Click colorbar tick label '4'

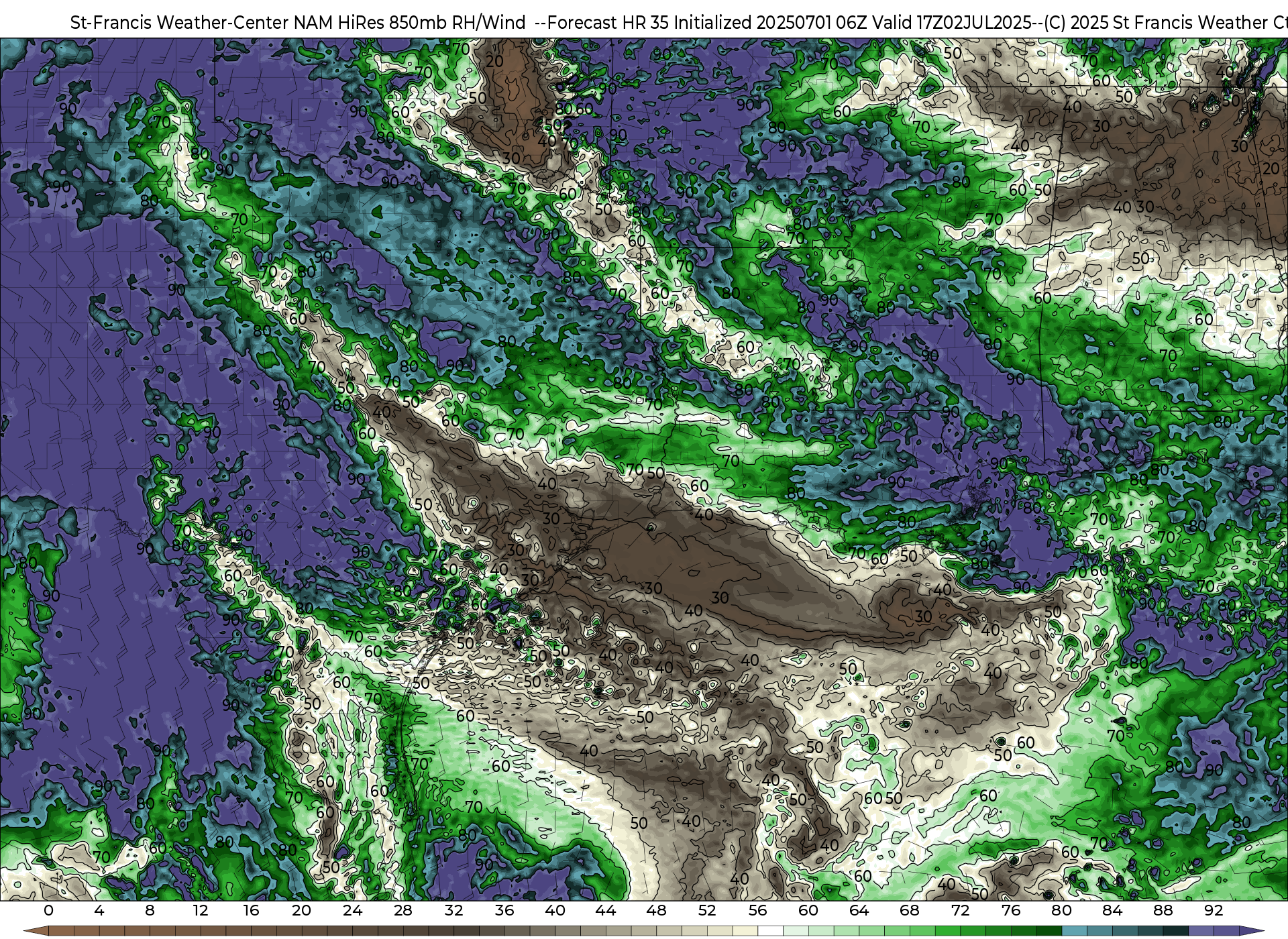99,910
